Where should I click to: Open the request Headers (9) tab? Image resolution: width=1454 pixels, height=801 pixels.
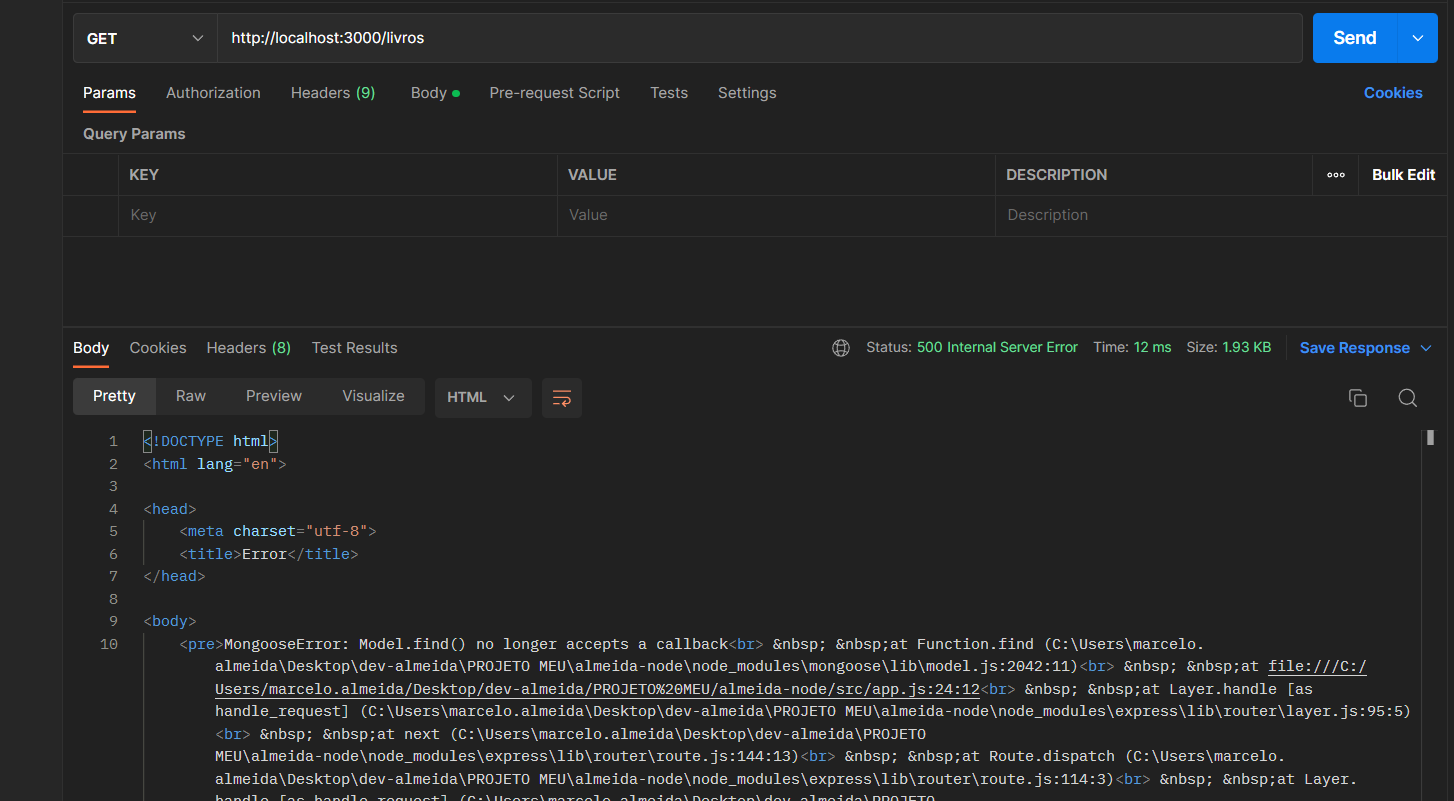tap(333, 93)
